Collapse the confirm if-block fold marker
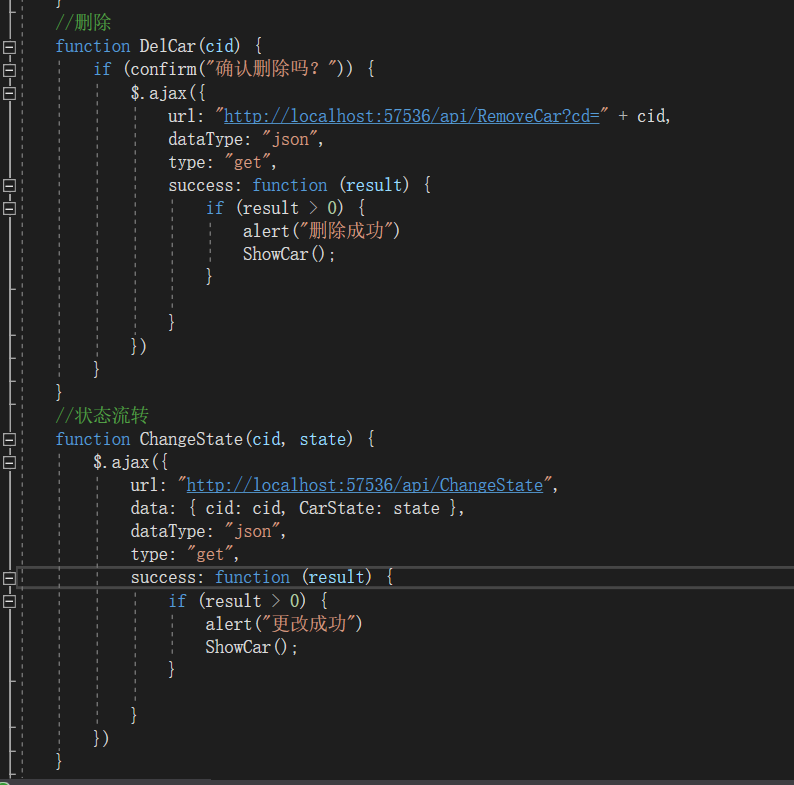This screenshot has width=794, height=785. 10,70
